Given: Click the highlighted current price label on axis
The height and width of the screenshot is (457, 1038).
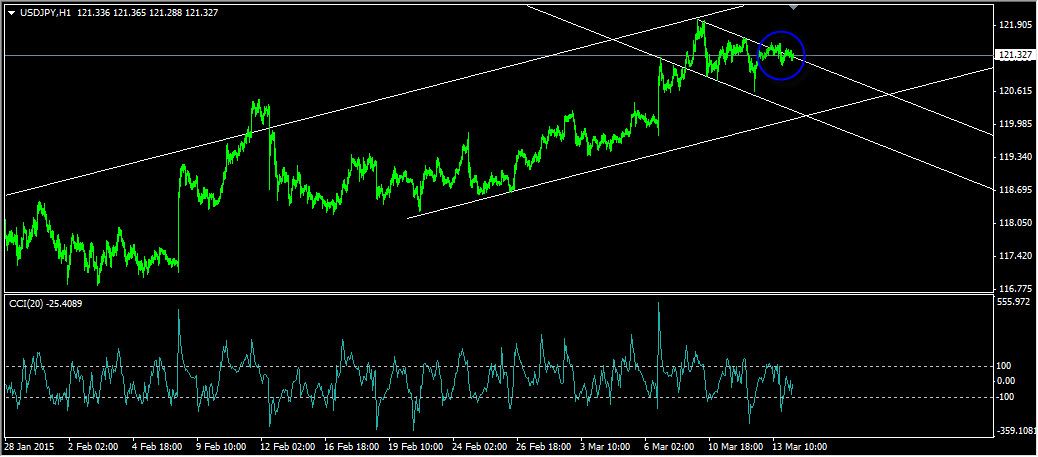Looking at the screenshot, I should [1015, 55].
